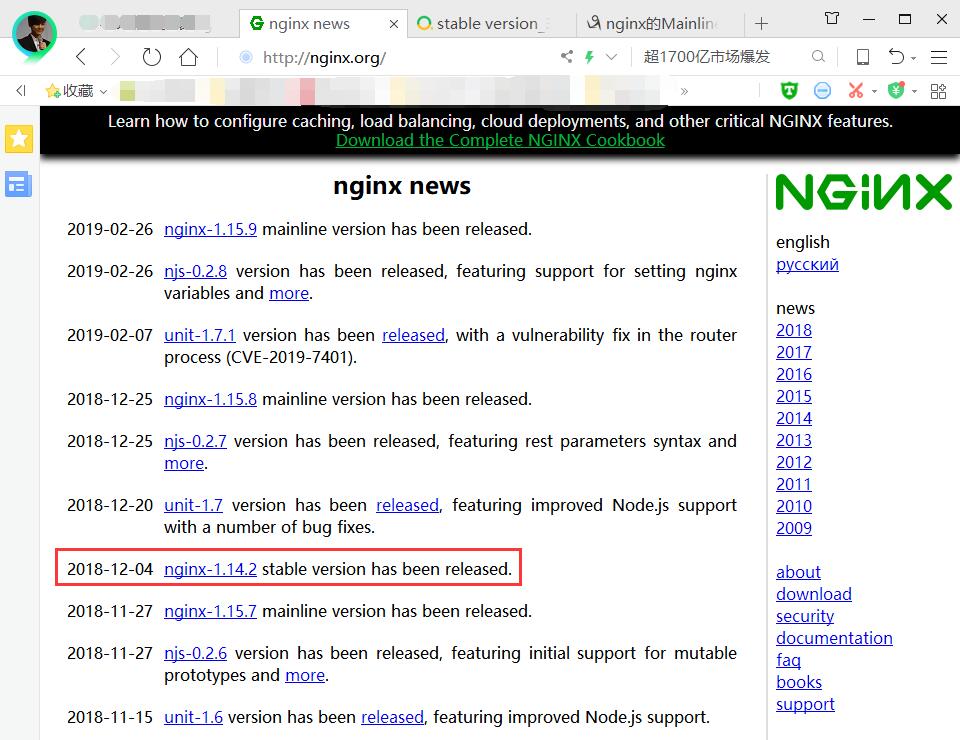The image size is (960, 740).
Task: Show more bookmarks overflow chevron
Action: click(x=684, y=91)
